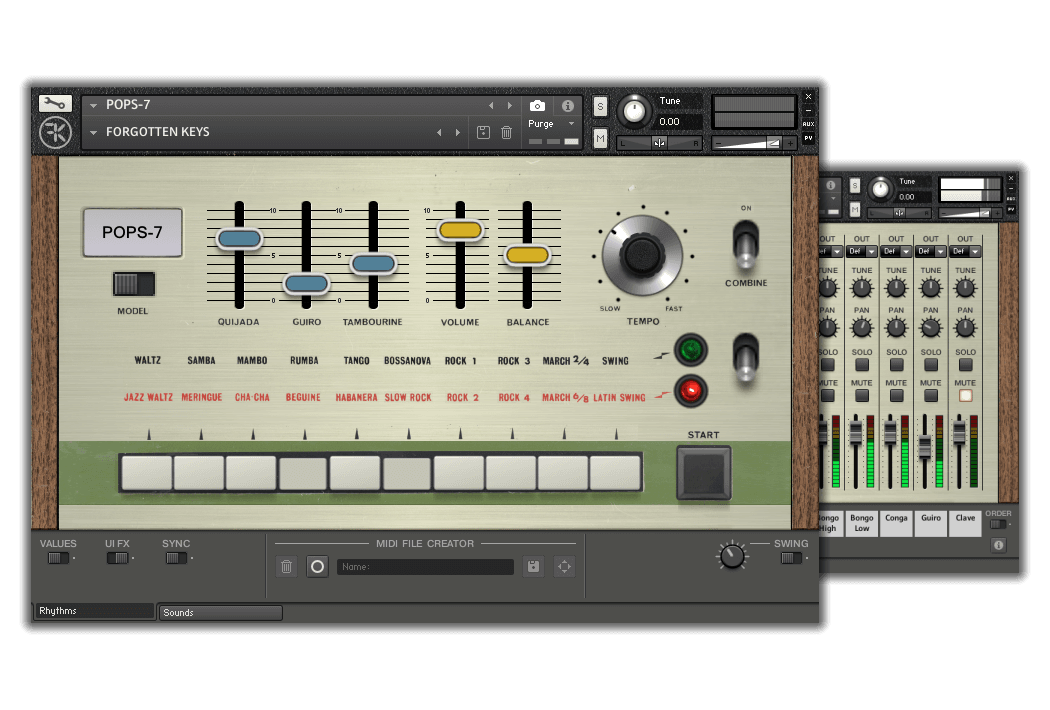Click the MIDI file Name field
The height and width of the screenshot is (710, 1050).
click(425, 567)
